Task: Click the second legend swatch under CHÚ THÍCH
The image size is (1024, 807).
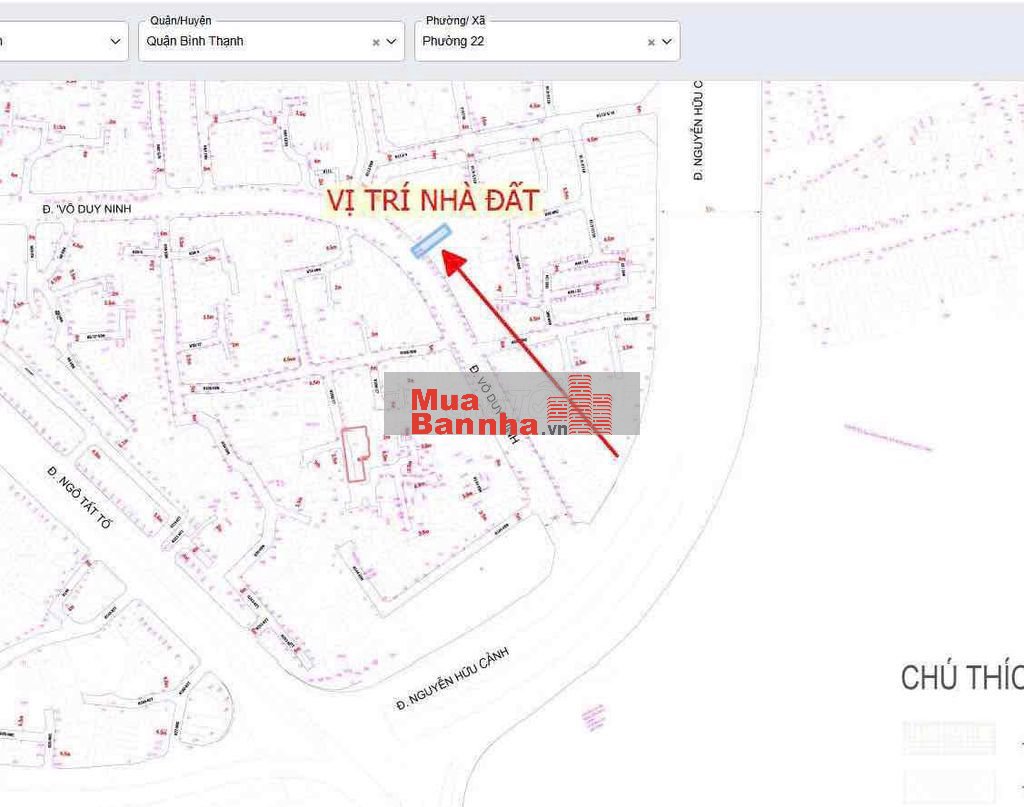Action: click(x=949, y=785)
